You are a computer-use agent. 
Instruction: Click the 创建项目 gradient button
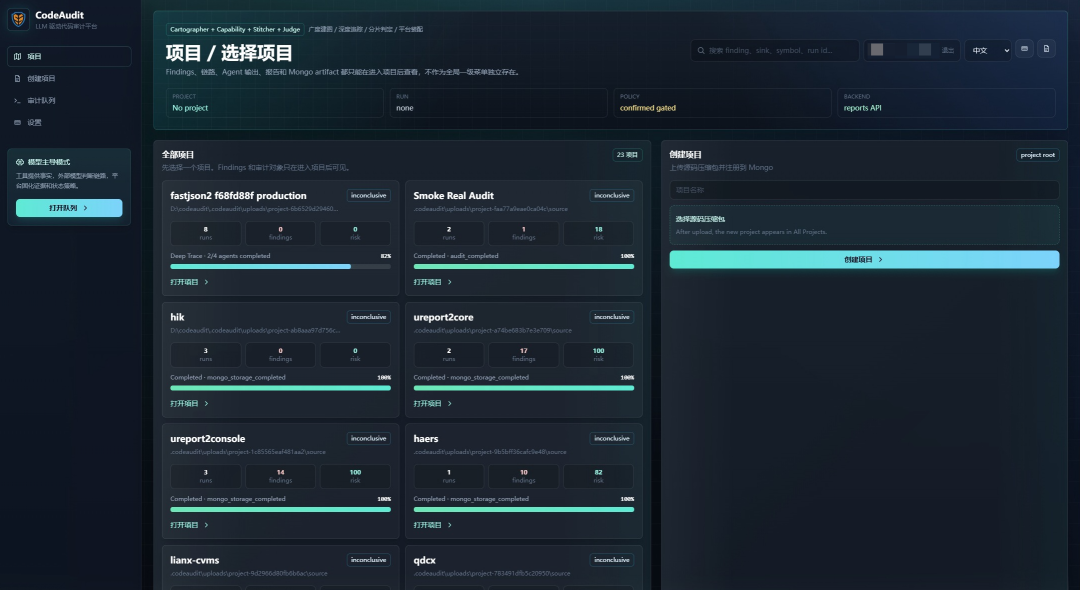pyautogui.click(x=864, y=260)
